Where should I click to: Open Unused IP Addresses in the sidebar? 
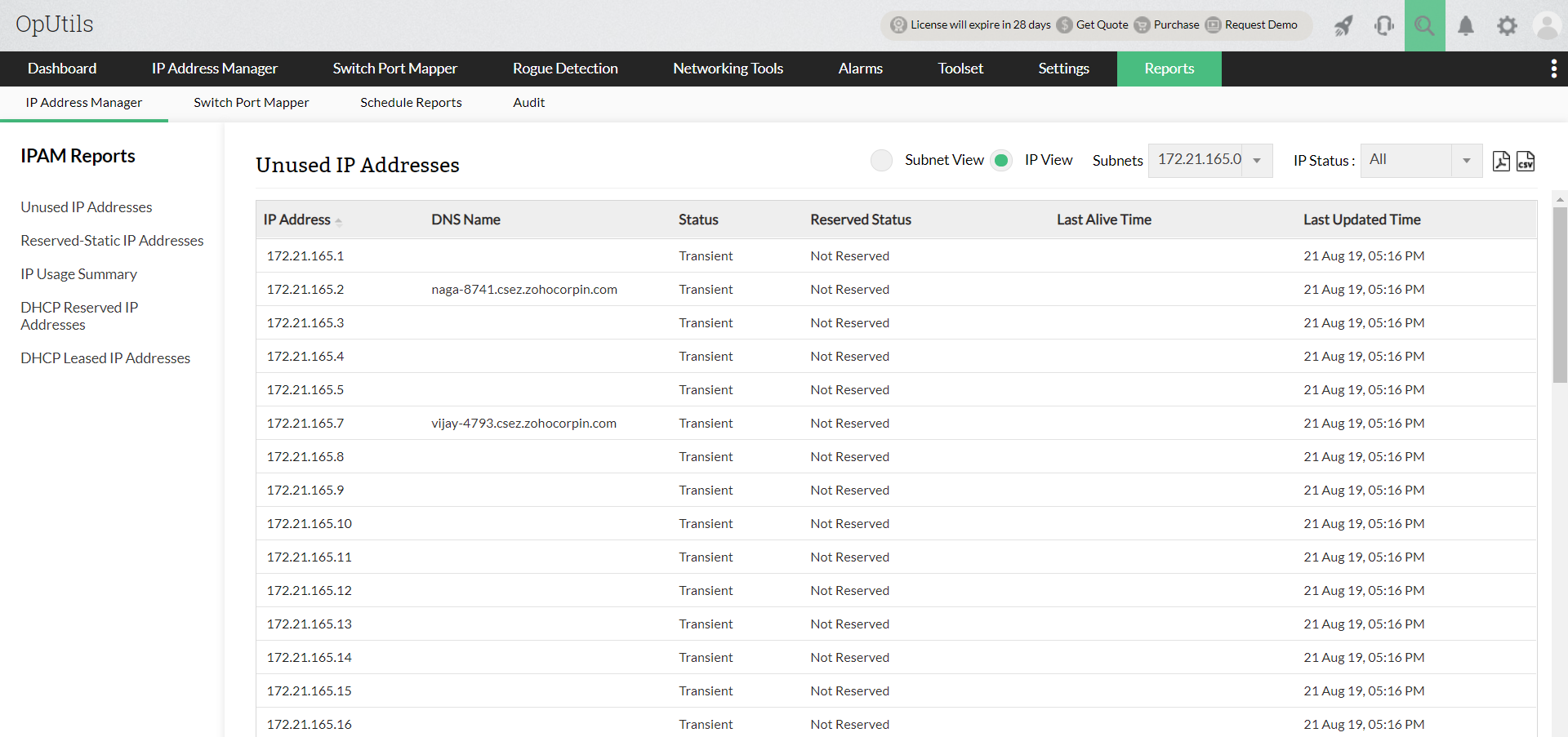pyautogui.click(x=87, y=207)
